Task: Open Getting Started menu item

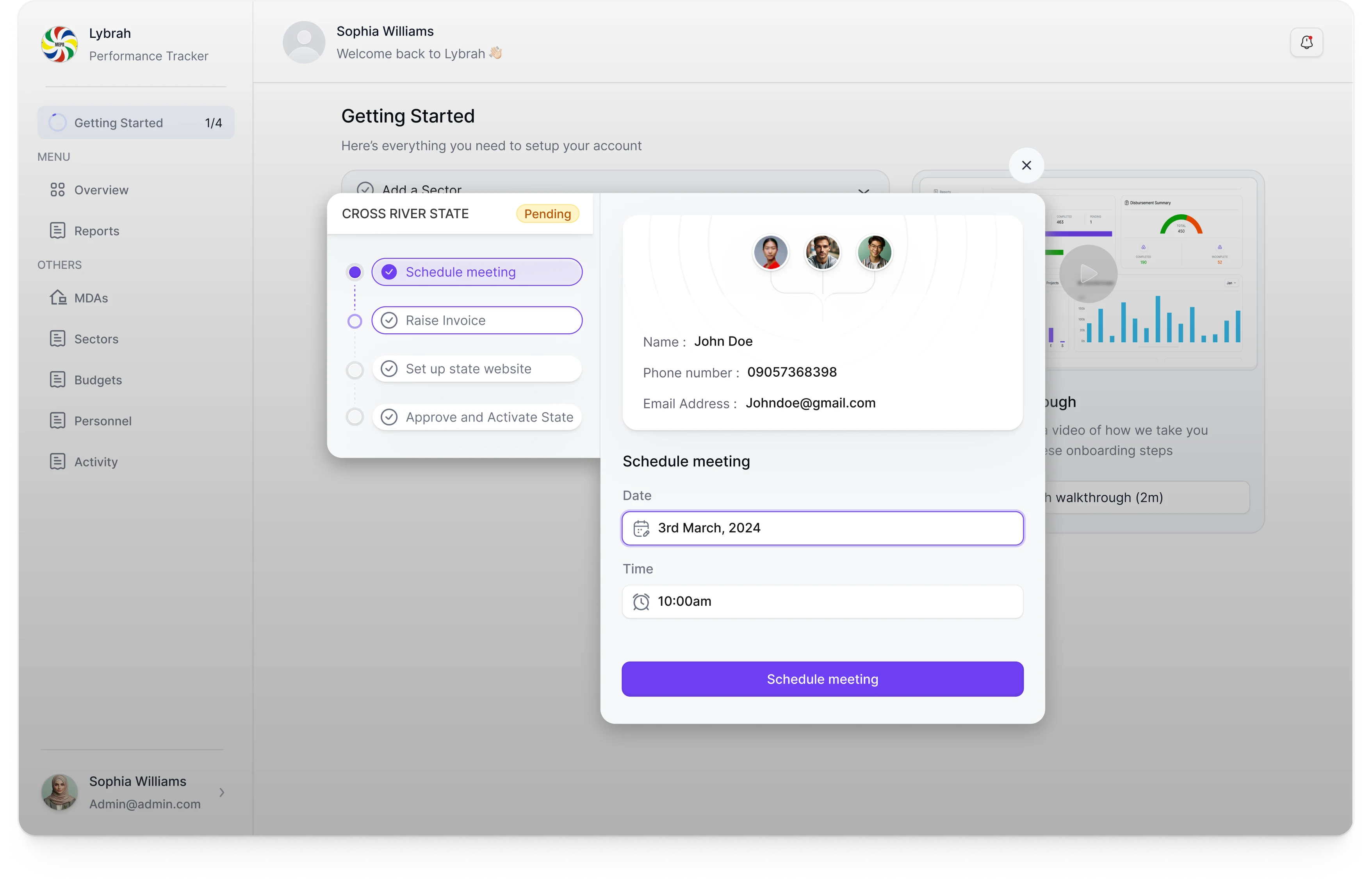Action: point(136,123)
